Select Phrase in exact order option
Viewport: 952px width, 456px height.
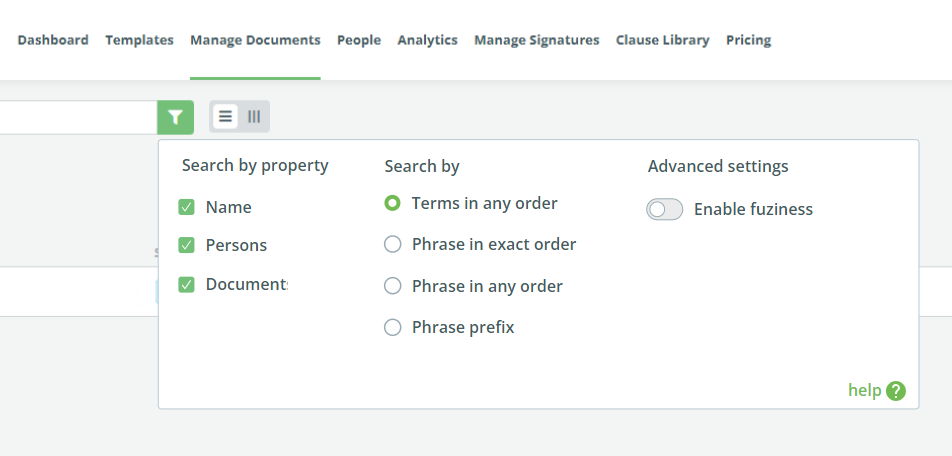pos(393,244)
